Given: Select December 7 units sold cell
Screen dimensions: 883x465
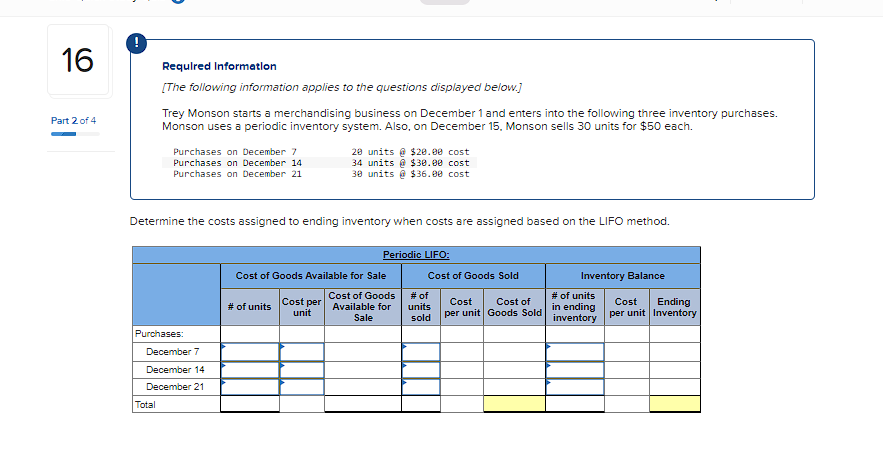Looking at the screenshot, I should point(421,352).
